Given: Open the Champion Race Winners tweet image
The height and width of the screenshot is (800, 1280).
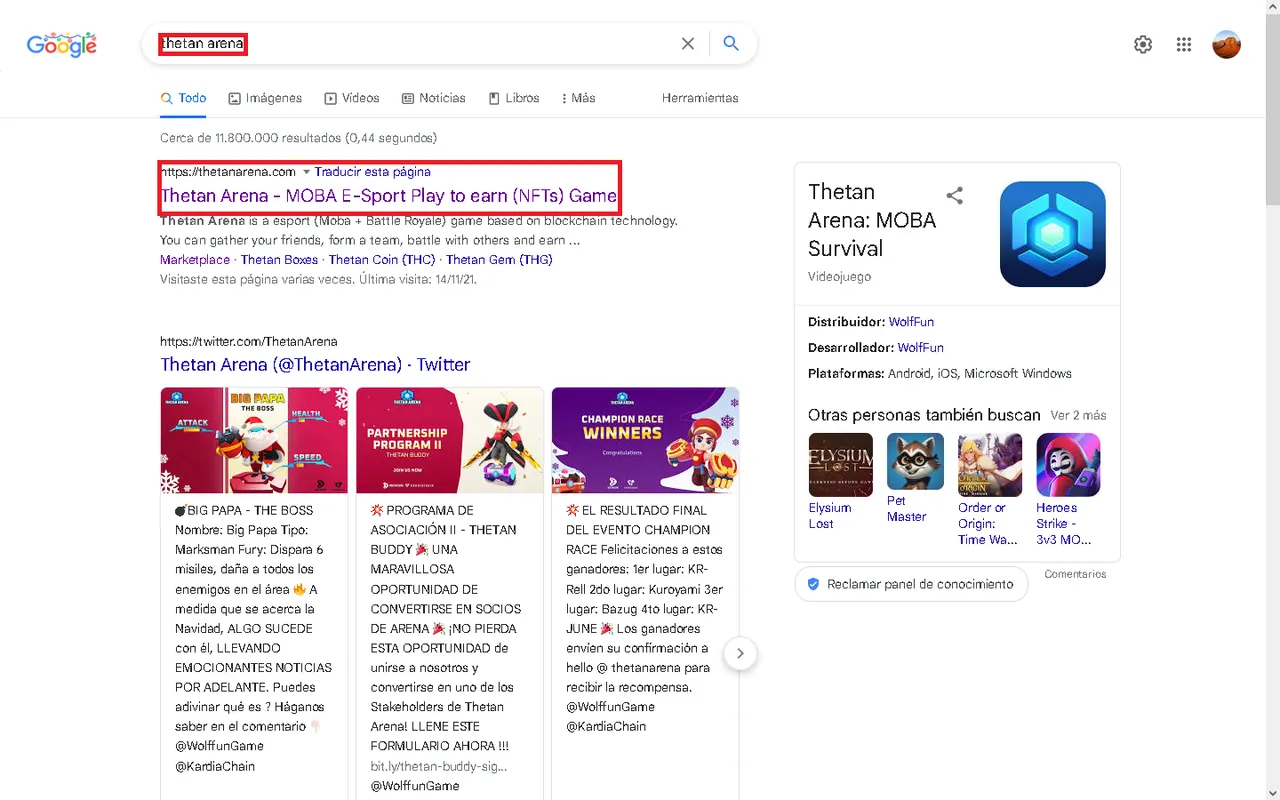Looking at the screenshot, I should point(645,440).
